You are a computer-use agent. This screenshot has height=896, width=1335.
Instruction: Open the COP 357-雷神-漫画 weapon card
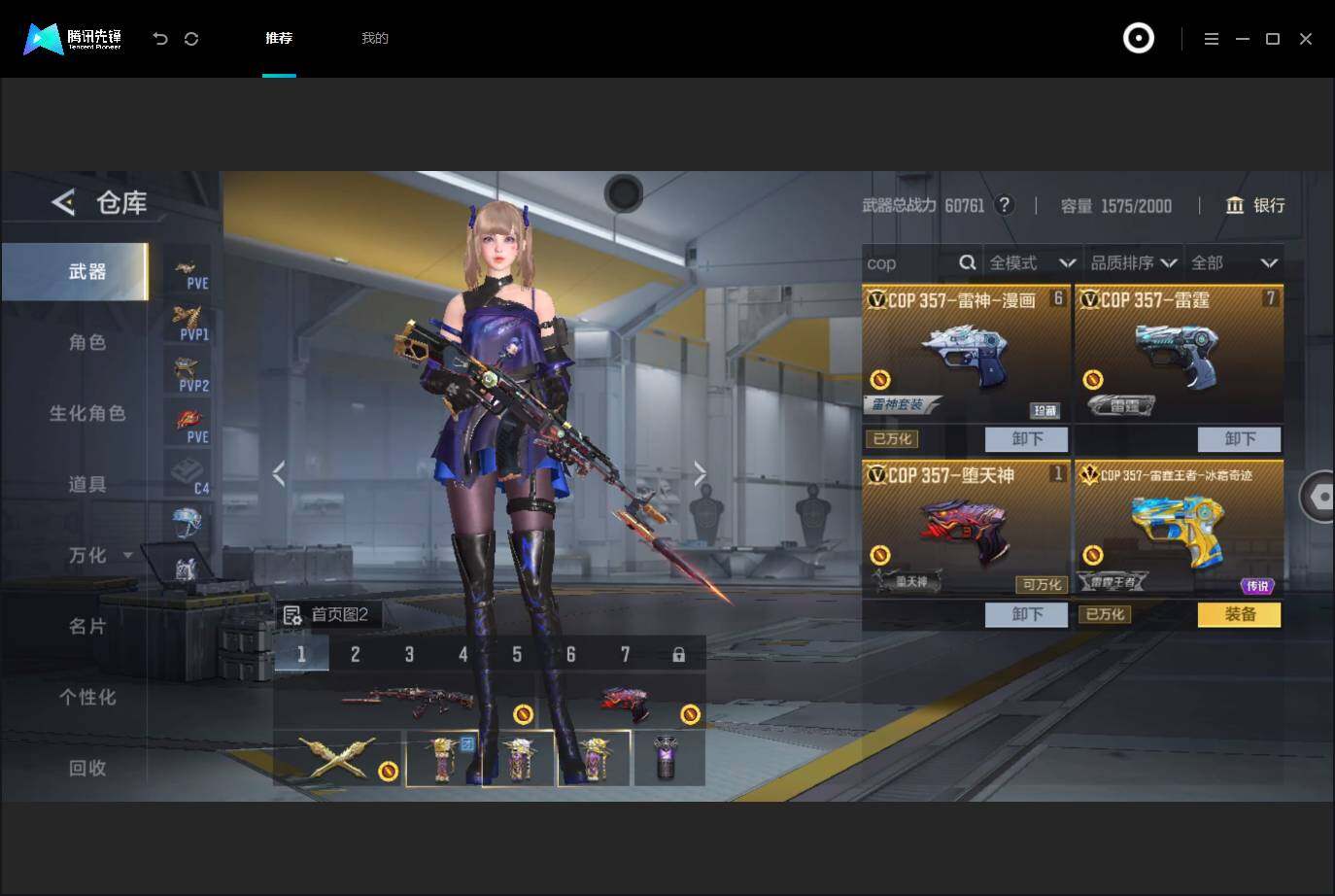[x=966, y=354]
